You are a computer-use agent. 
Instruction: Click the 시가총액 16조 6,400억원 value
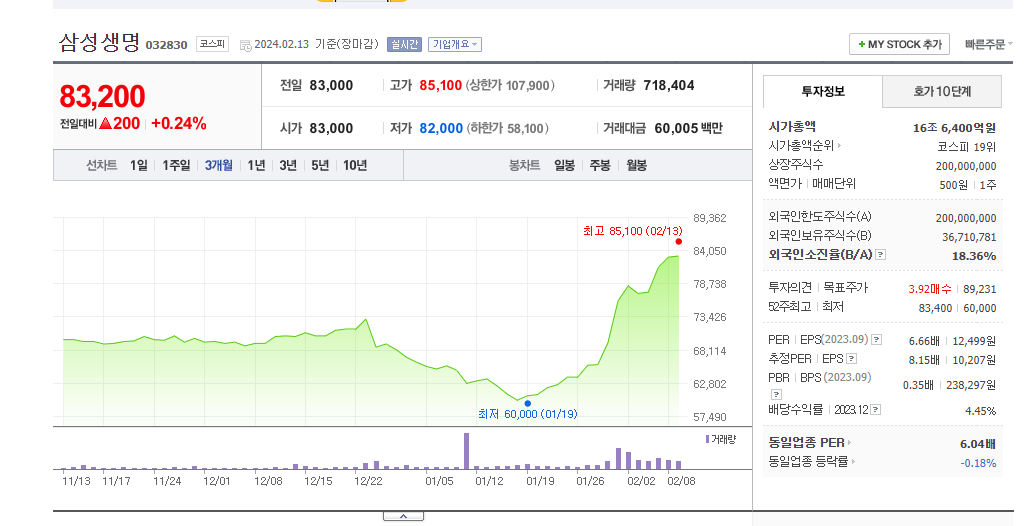click(954, 128)
